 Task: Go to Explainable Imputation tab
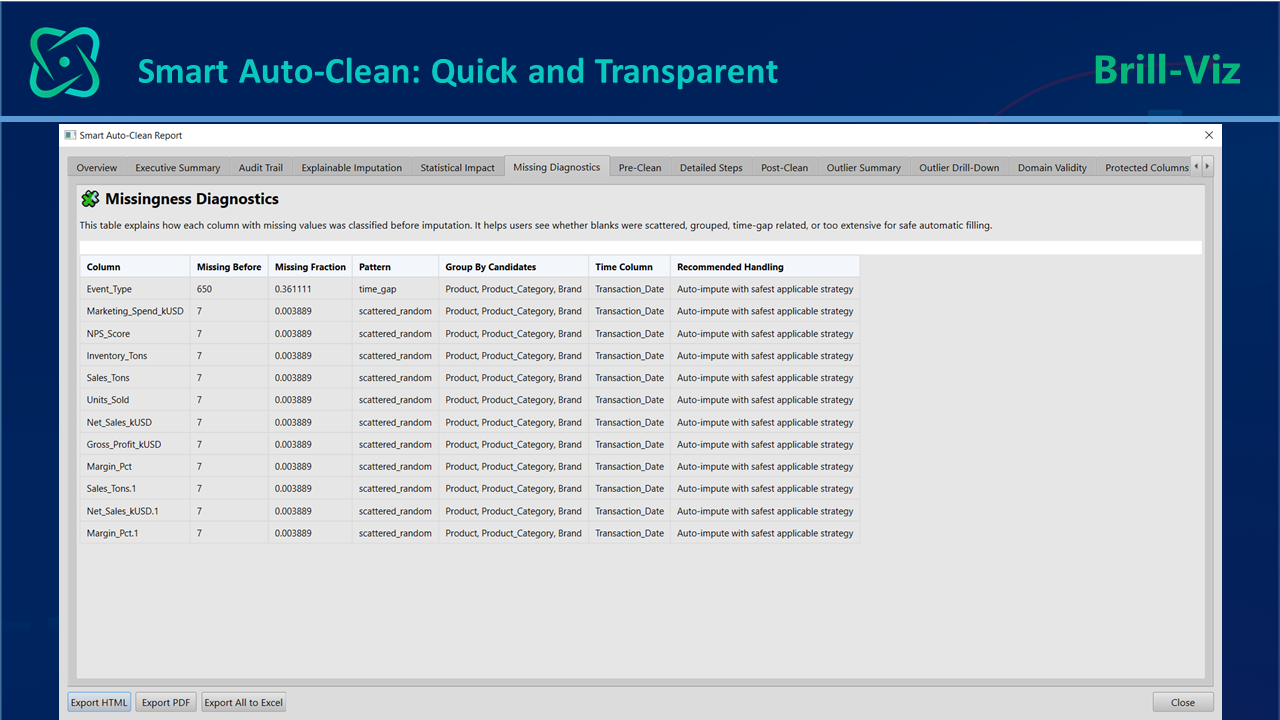coord(352,167)
